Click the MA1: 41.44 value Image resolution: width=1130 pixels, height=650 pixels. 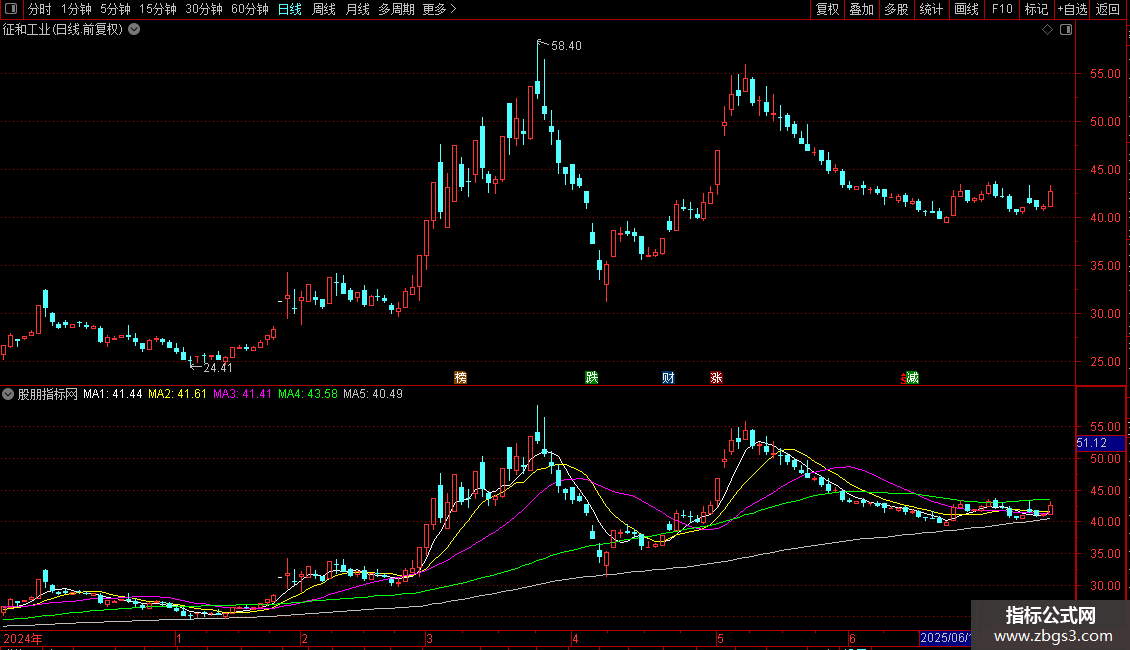tap(112, 394)
